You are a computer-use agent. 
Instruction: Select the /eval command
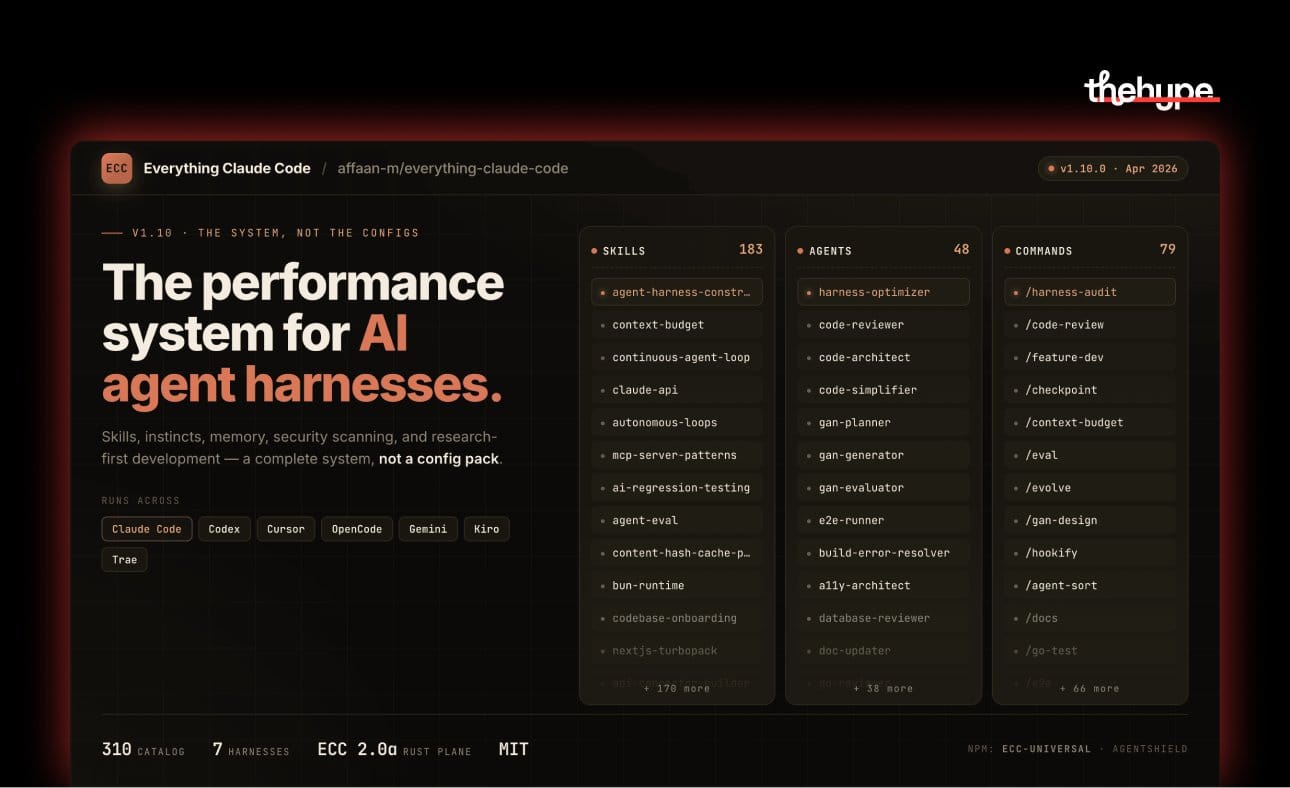(x=1090, y=455)
